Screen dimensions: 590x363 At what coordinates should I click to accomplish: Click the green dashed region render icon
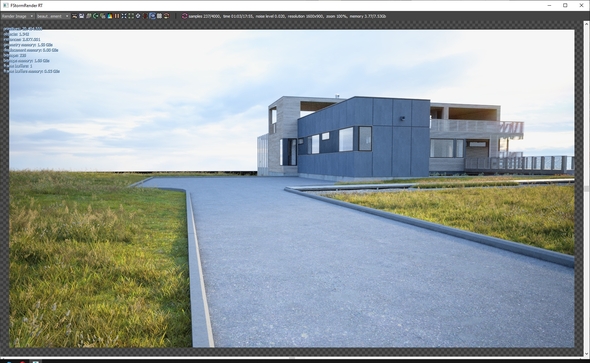pos(131,16)
